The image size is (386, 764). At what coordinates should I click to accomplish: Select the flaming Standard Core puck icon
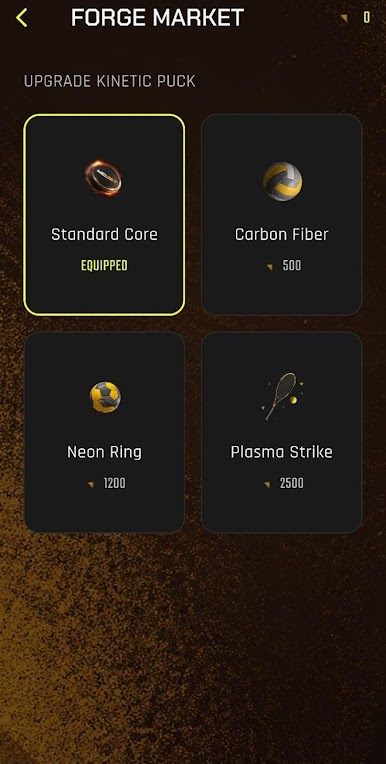(x=103, y=179)
